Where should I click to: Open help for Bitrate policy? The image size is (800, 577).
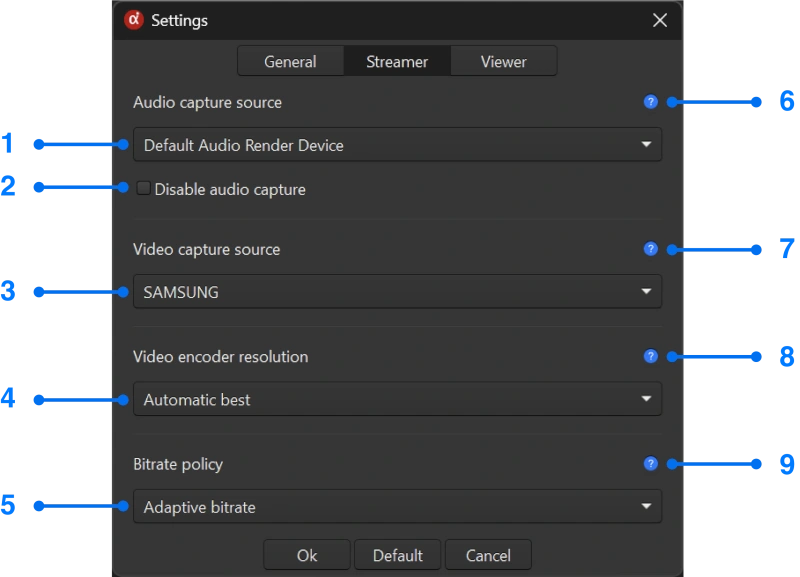650,463
